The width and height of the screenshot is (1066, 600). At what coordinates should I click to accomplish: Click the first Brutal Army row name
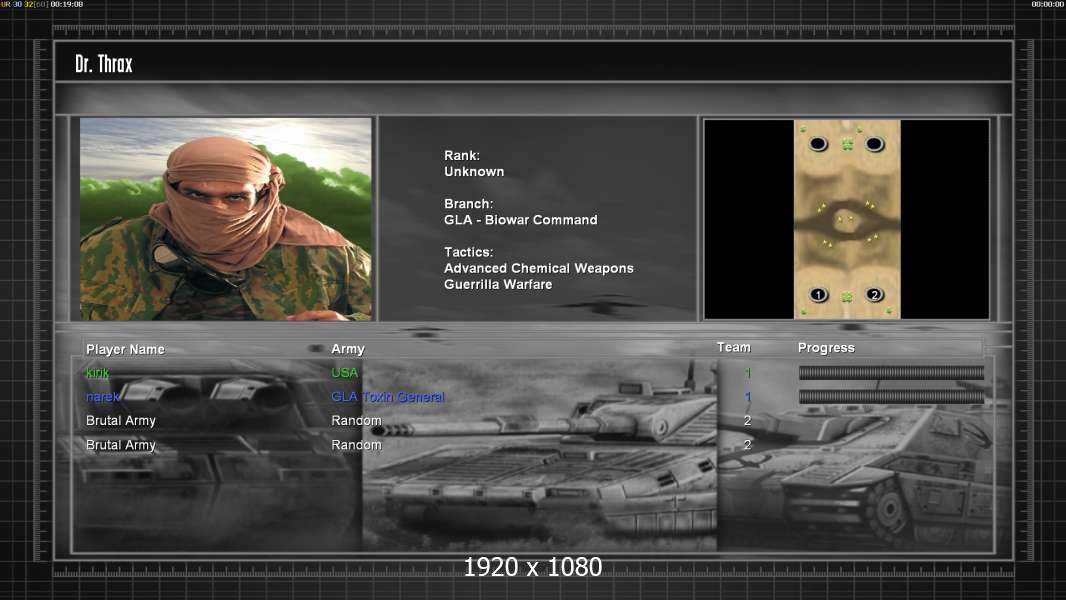click(x=121, y=421)
